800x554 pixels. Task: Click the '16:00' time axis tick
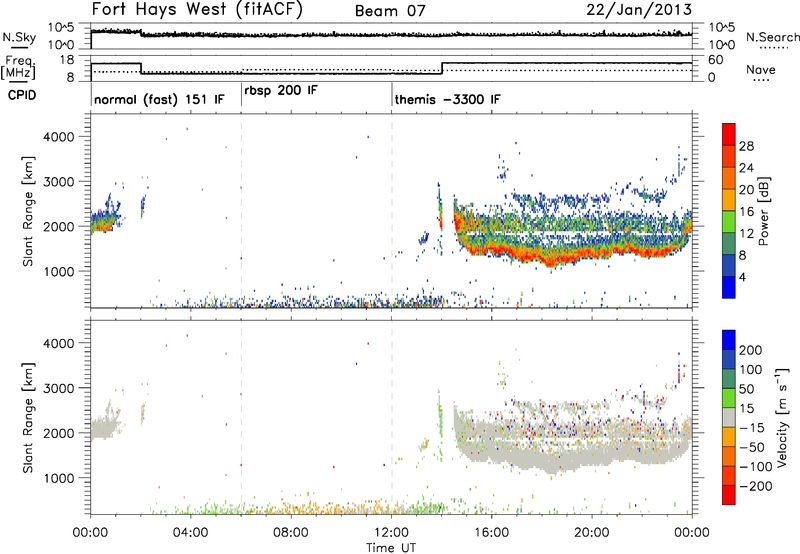pyautogui.click(x=491, y=533)
